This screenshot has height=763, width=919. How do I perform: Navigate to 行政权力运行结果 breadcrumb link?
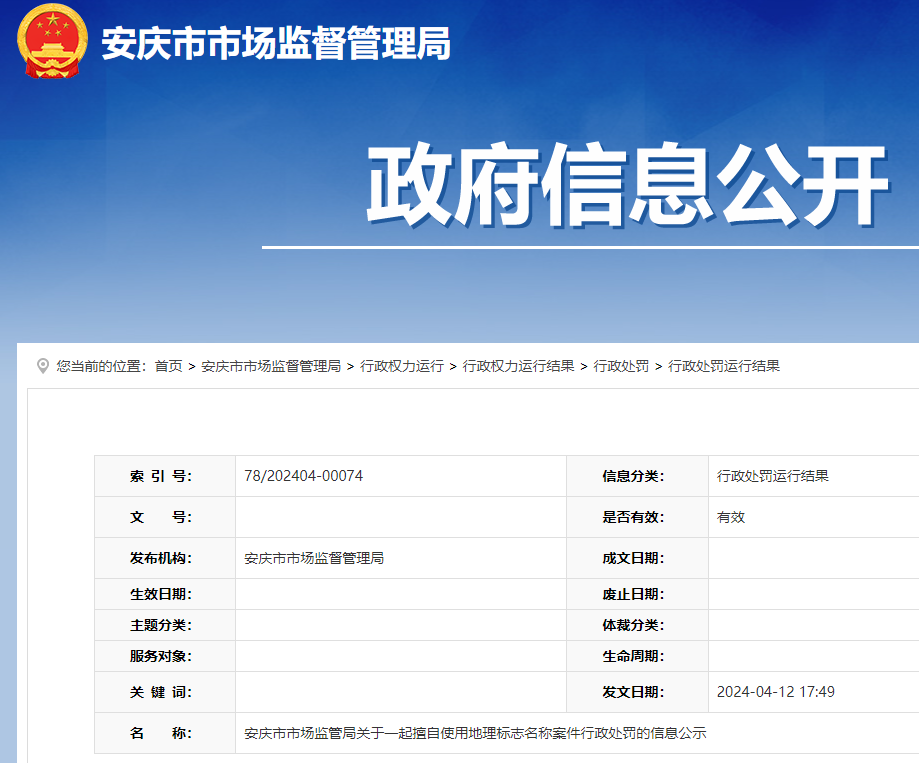click(518, 366)
